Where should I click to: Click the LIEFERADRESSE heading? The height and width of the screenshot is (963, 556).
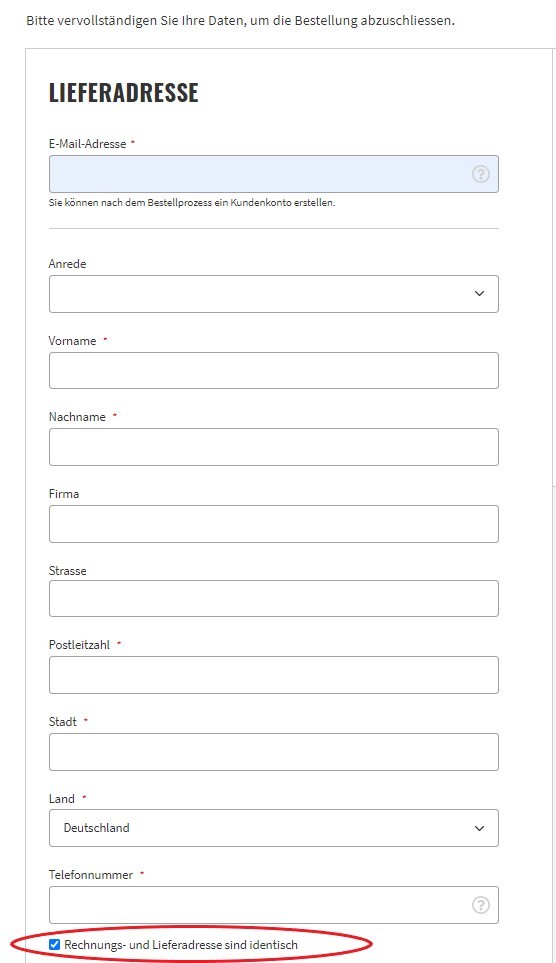123,93
